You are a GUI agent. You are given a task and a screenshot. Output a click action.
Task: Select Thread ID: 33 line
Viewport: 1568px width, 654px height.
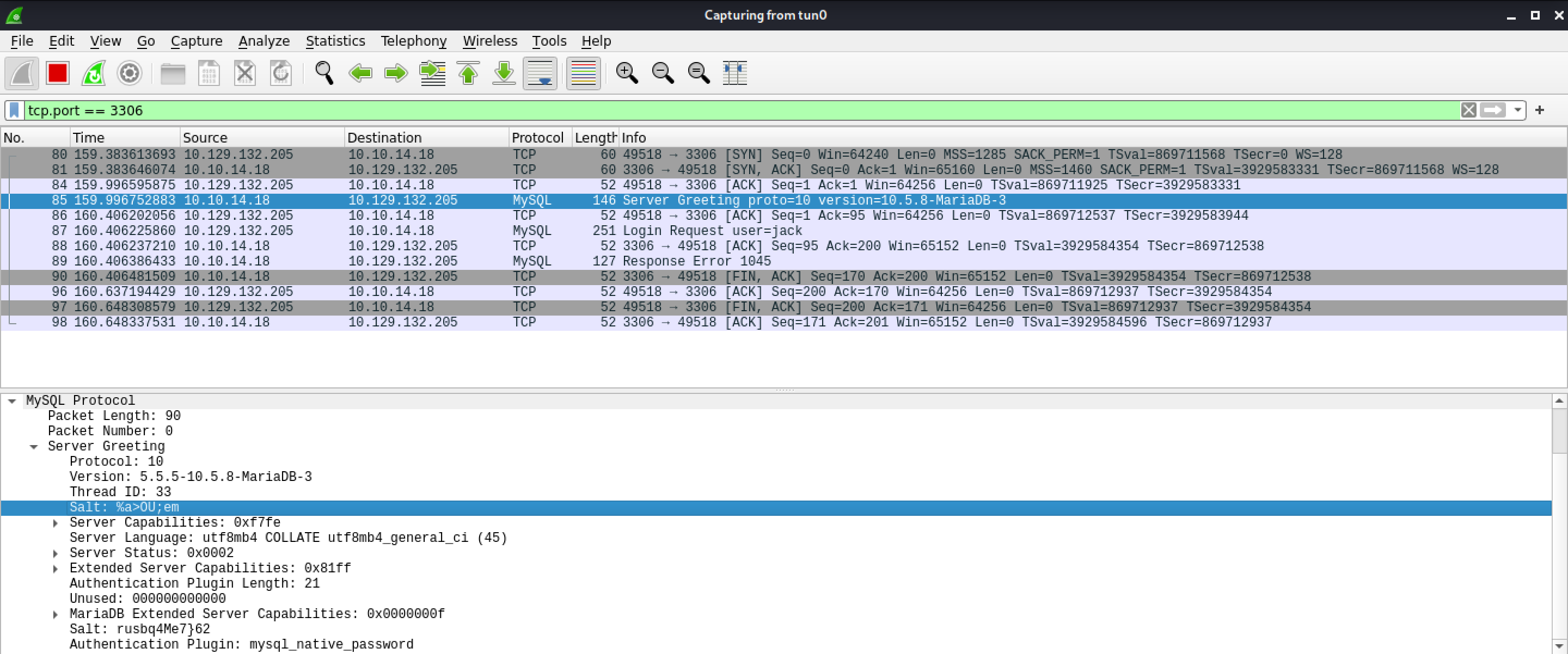tap(776, 492)
